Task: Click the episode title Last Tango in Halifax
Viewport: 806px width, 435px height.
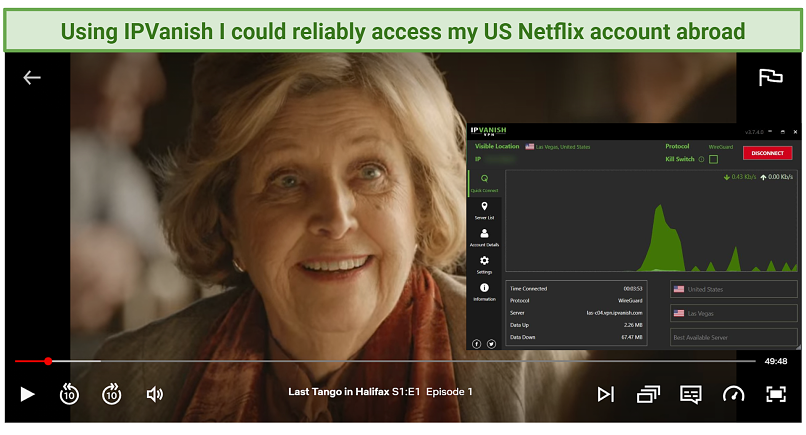Action: point(338,392)
